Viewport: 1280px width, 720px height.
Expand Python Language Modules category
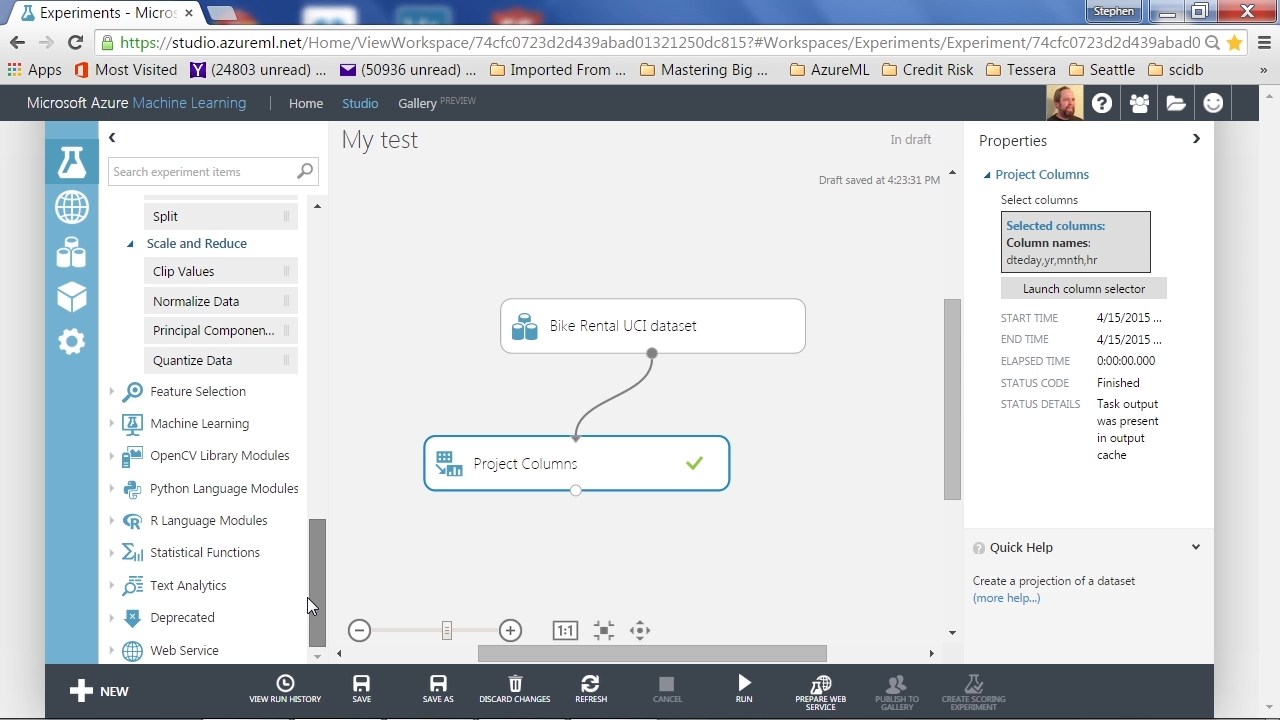(x=112, y=489)
